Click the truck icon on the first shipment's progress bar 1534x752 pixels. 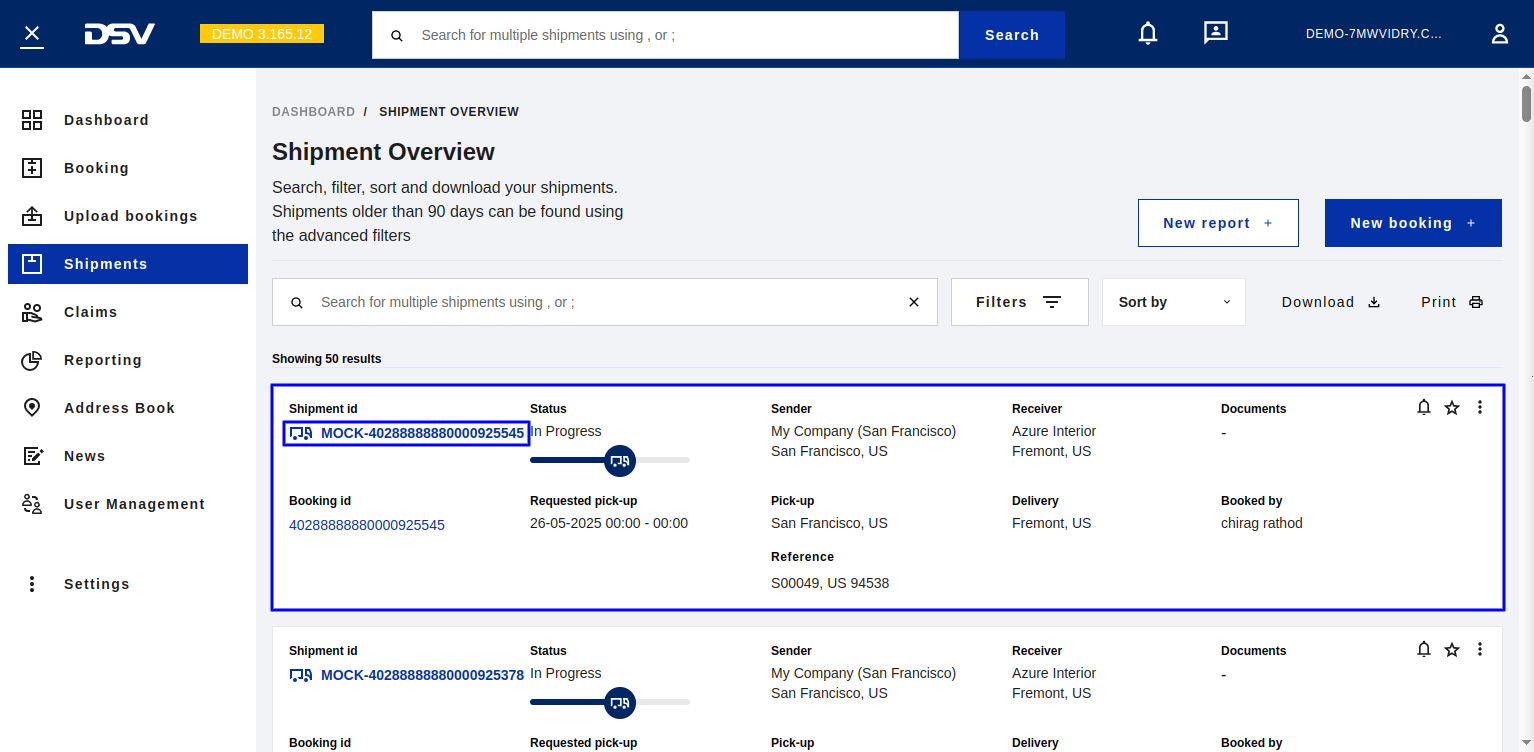click(x=620, y=460)
